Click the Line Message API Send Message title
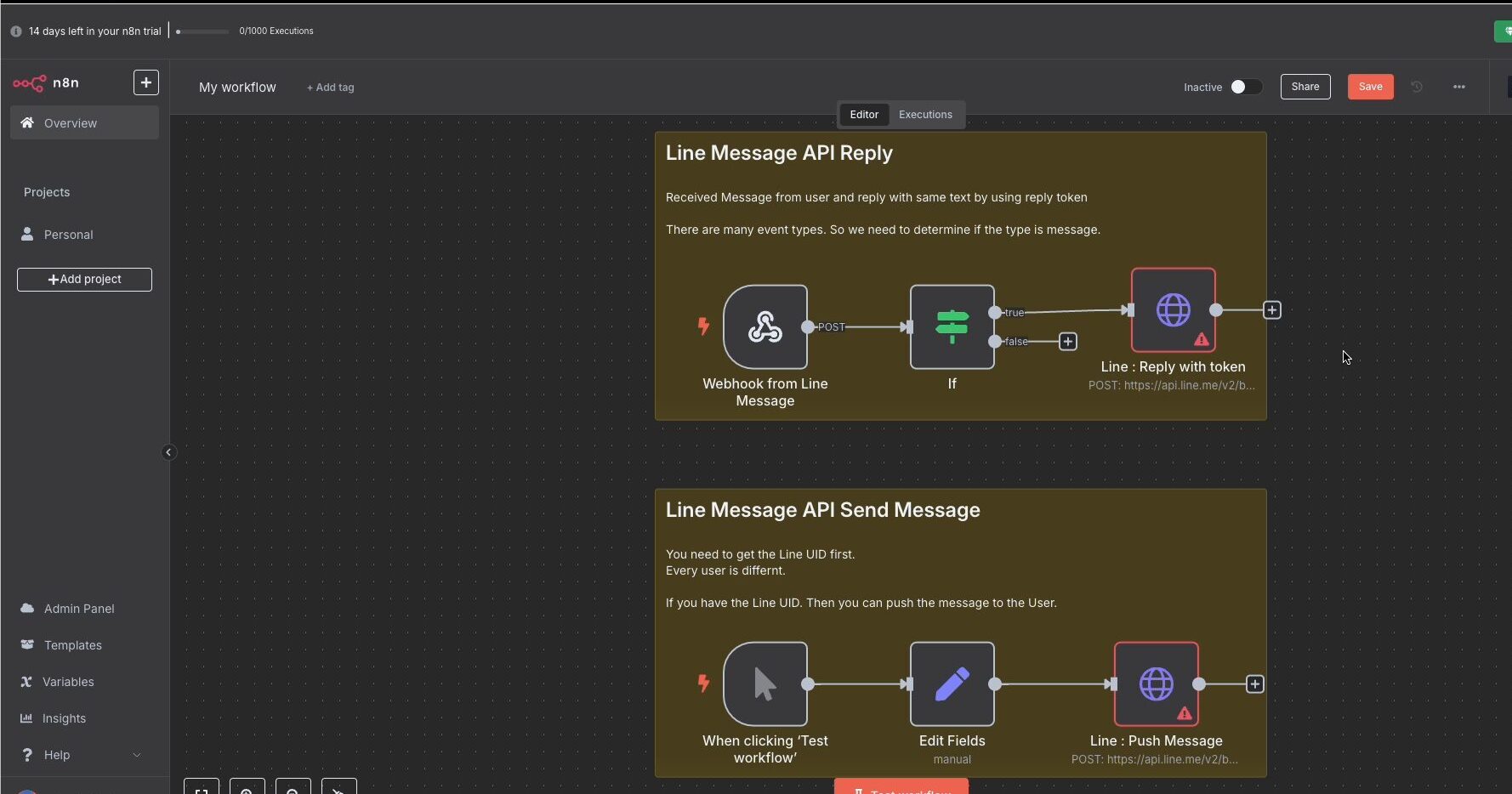Image resolution: width=1512 pixels, height=794 pixels. (822, 510)
